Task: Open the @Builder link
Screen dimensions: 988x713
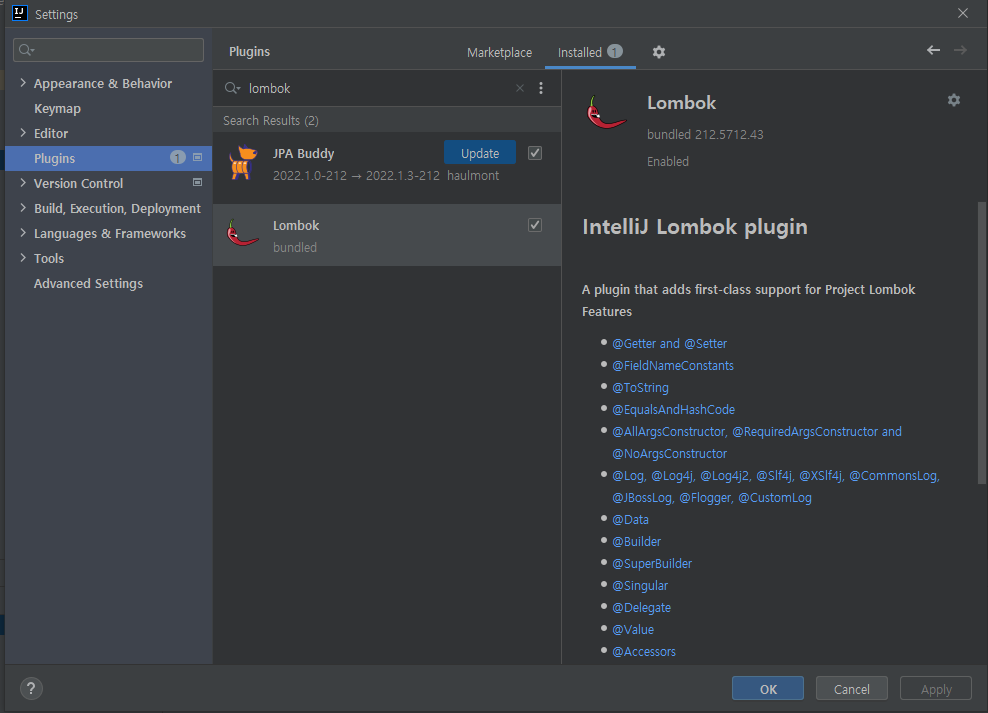Action: pos(636,542)
